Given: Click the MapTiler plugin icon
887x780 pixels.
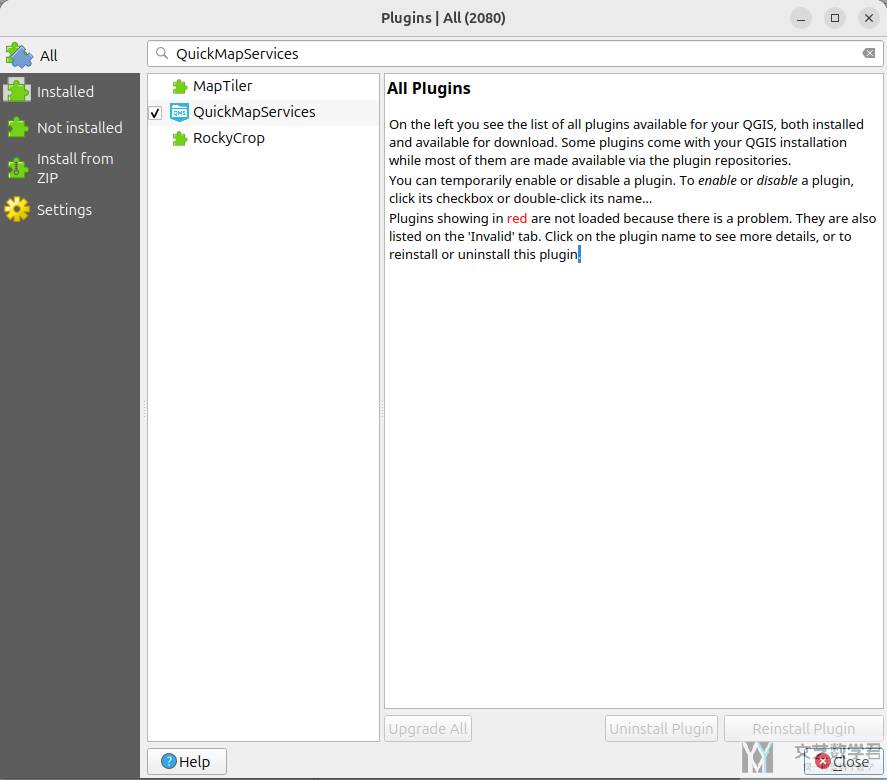Looking at the screenshot, I should coord(180,86).
